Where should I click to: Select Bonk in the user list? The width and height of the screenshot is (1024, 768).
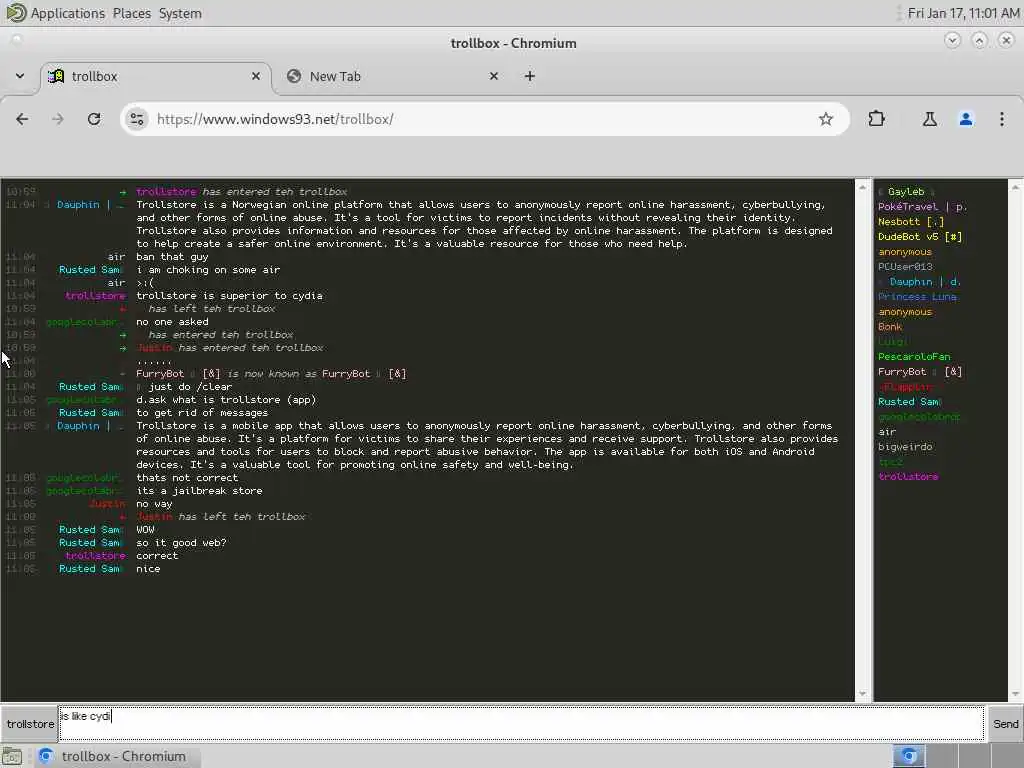(x=889, y=327)
